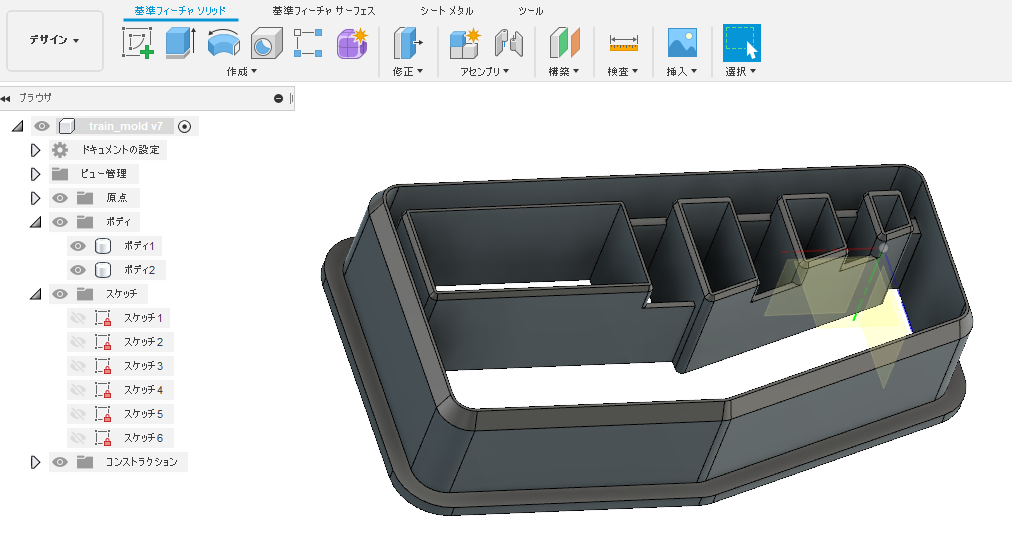The width and height of the screenshot is (1012, 542).
Task: Select the Joint assemble tool
Action: 509,43
